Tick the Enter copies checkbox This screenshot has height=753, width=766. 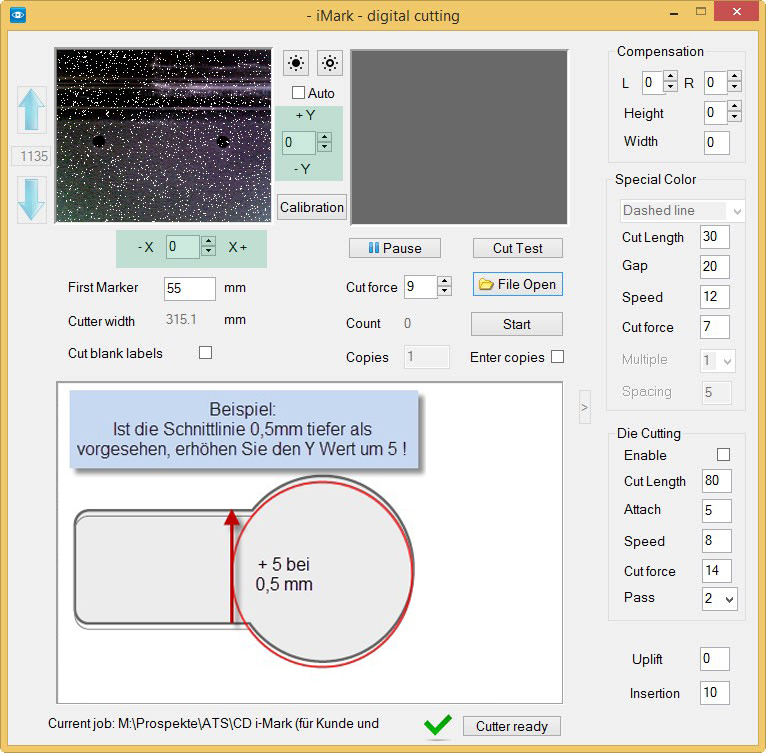click(x=557, y=357)
